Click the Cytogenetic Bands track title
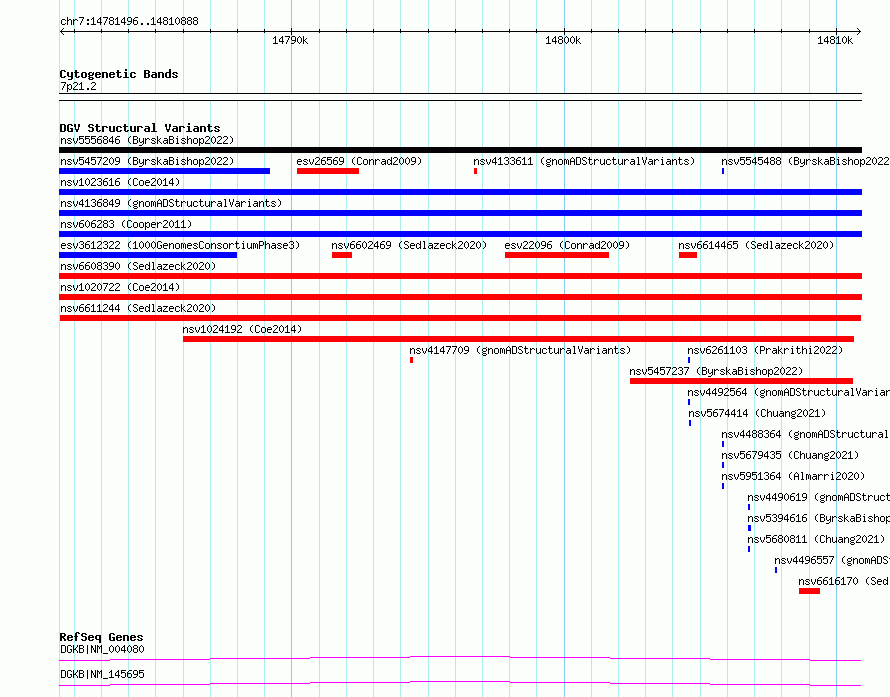This screenshot has width=890, height=697. (119, 74)
